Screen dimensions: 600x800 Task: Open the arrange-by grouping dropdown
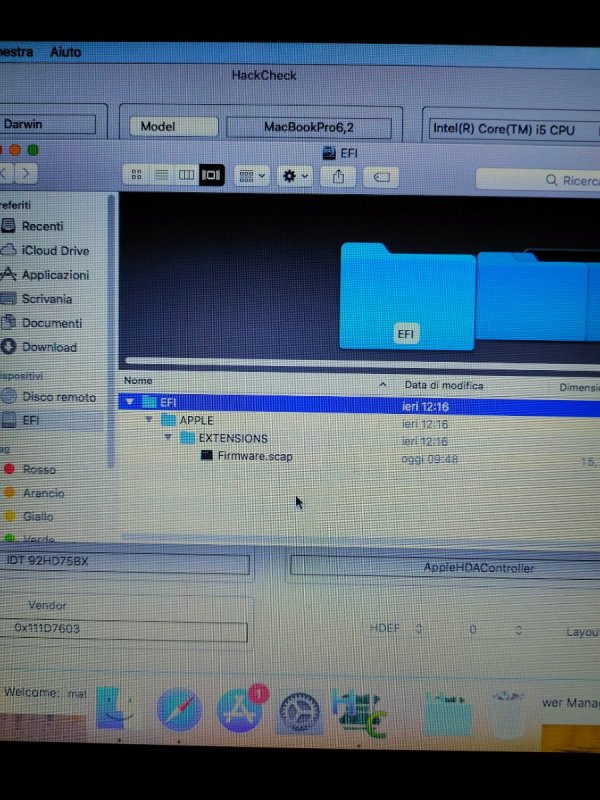point(252,176)
